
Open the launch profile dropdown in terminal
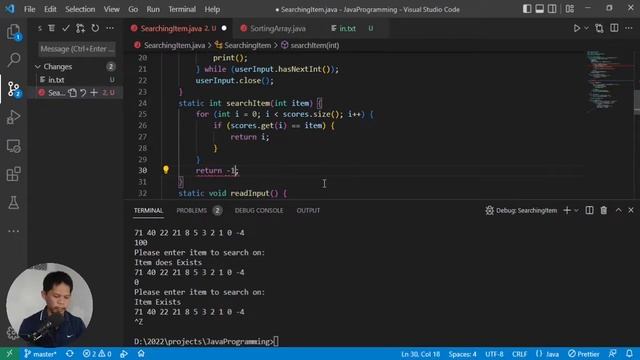click(x=576, y=210)
